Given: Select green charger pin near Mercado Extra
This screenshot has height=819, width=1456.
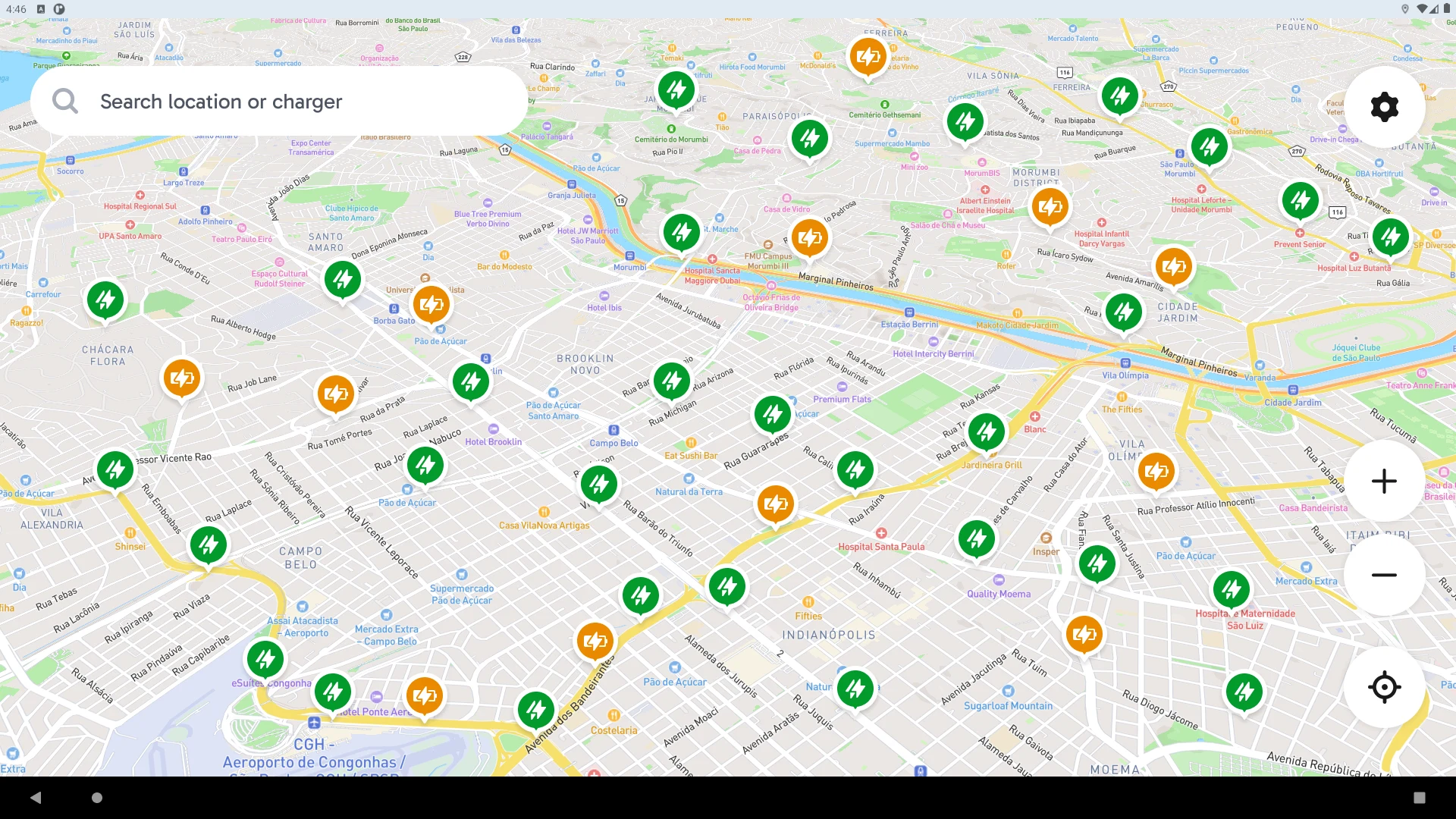Looking at the screenshot, I should (1231, 590).
